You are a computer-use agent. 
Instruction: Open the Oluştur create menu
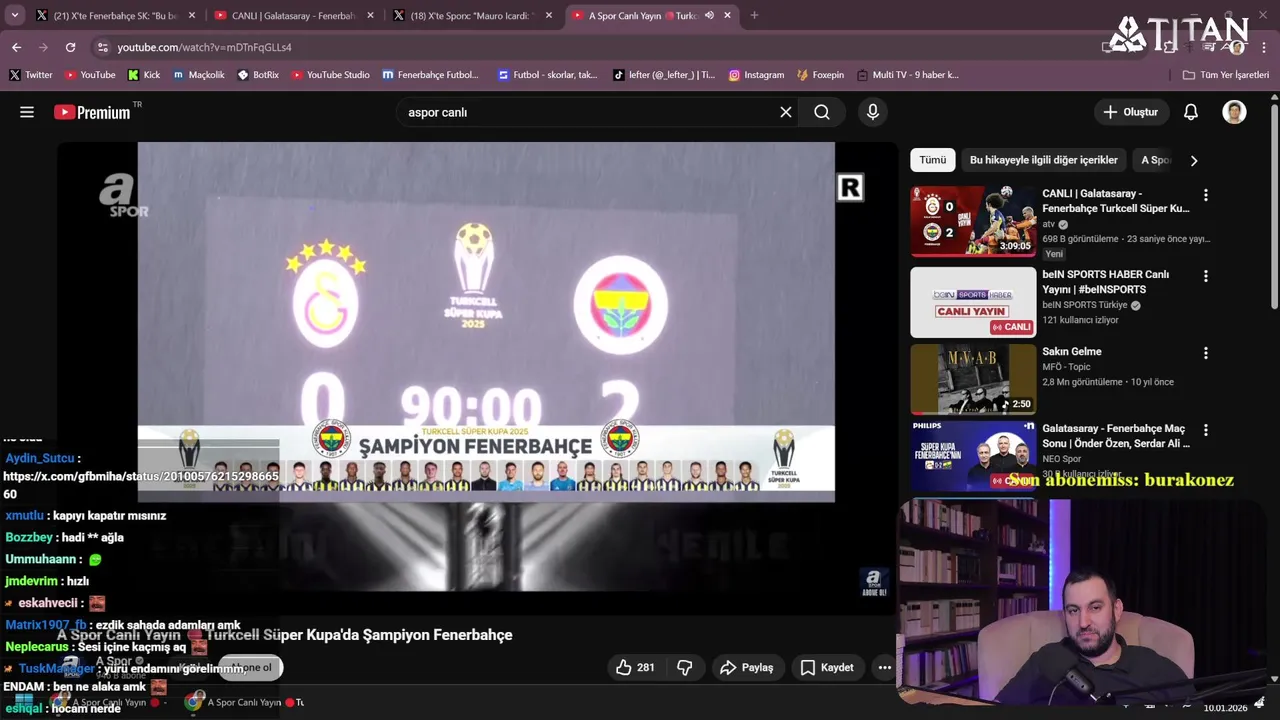1130,112
